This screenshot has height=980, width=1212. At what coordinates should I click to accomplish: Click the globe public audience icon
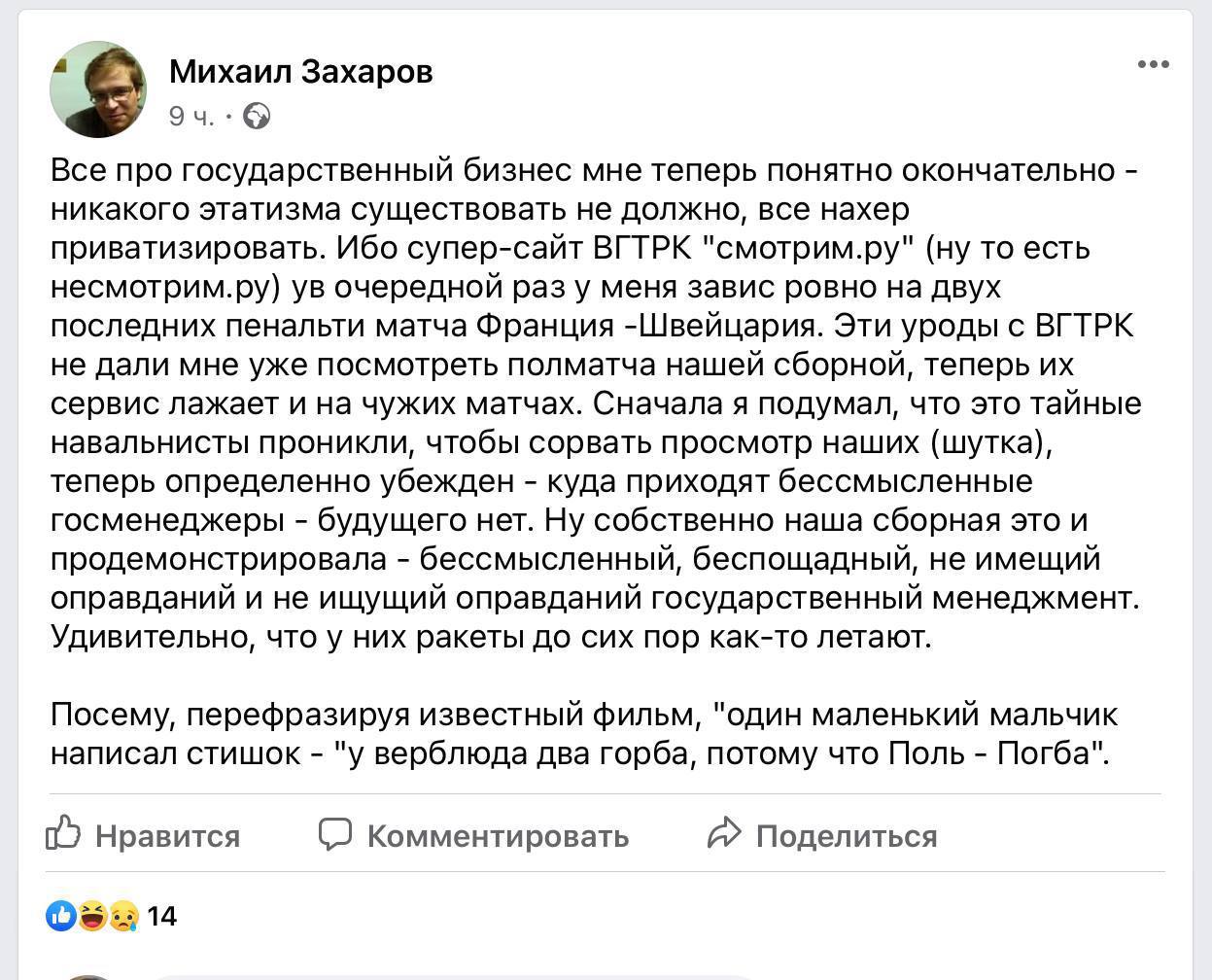tap(257, 117)
